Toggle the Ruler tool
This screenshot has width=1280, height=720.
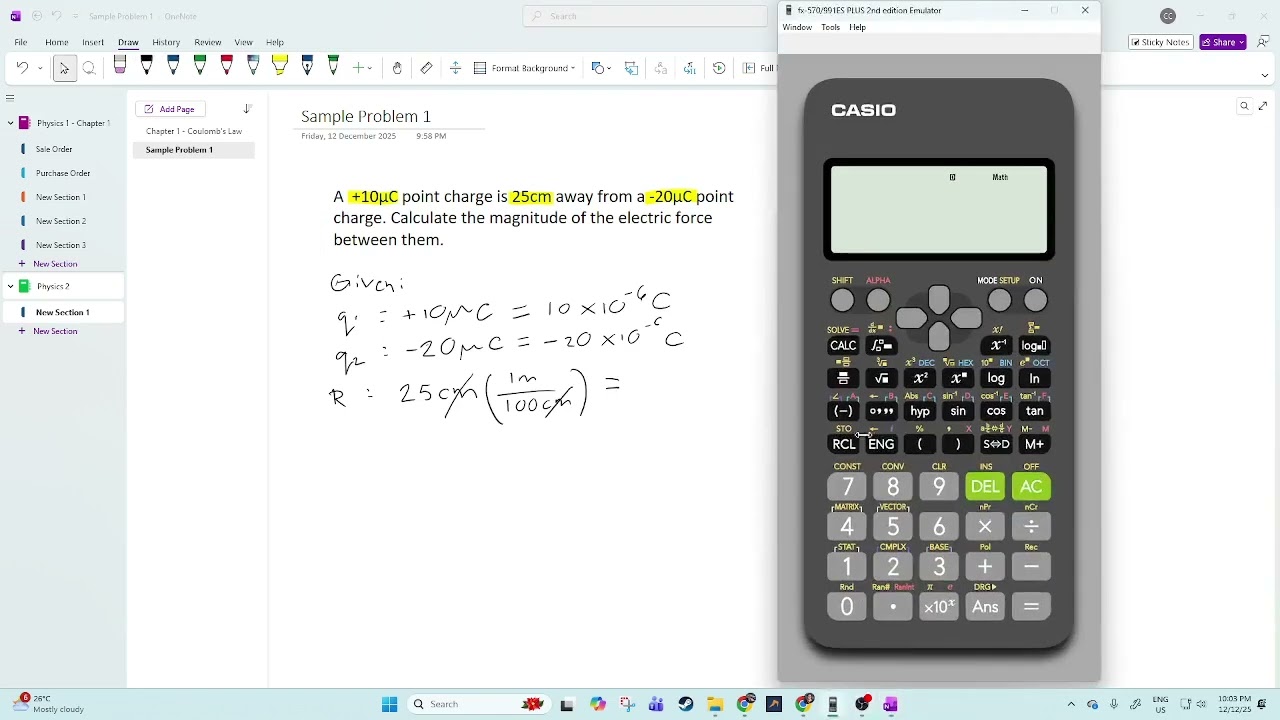pos(427,68)
